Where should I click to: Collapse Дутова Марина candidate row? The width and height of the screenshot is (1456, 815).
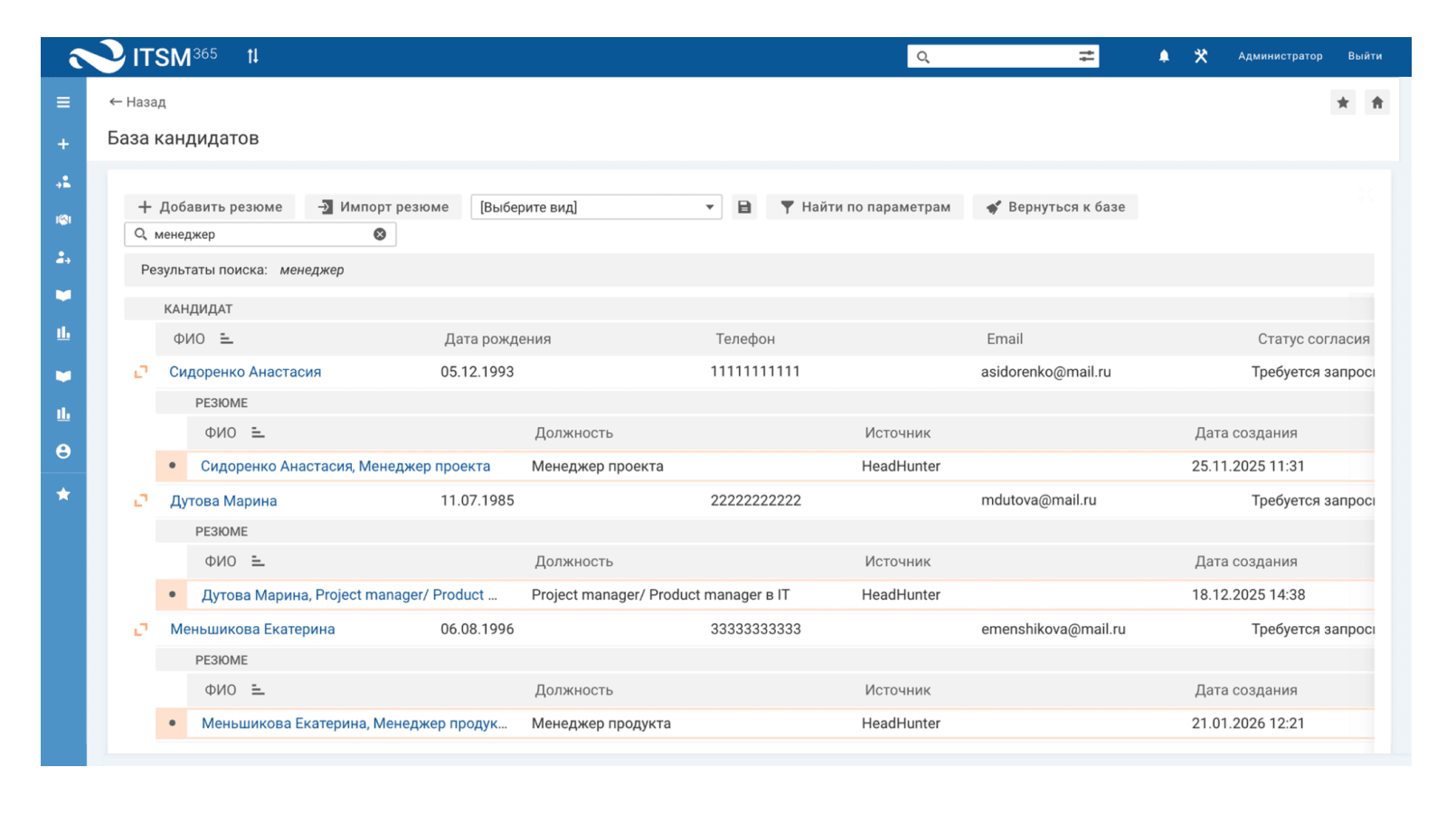click(x=141, y=500)
